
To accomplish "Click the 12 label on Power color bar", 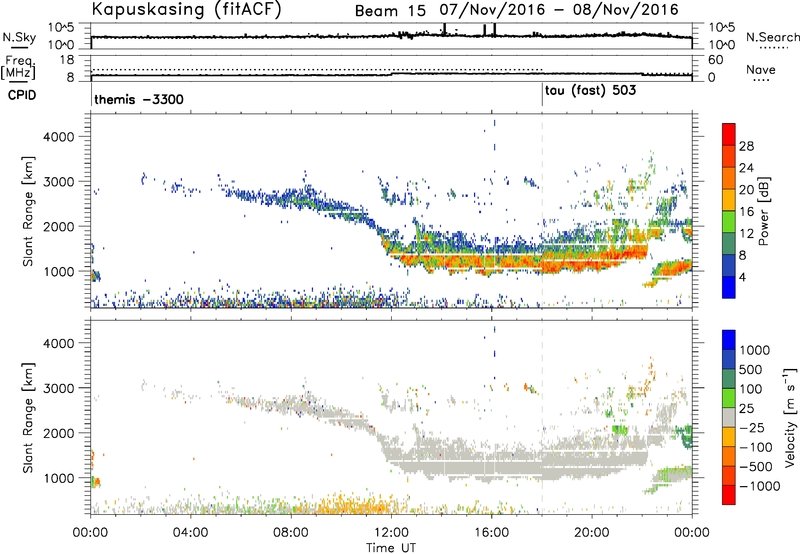I will coord(746,234).
